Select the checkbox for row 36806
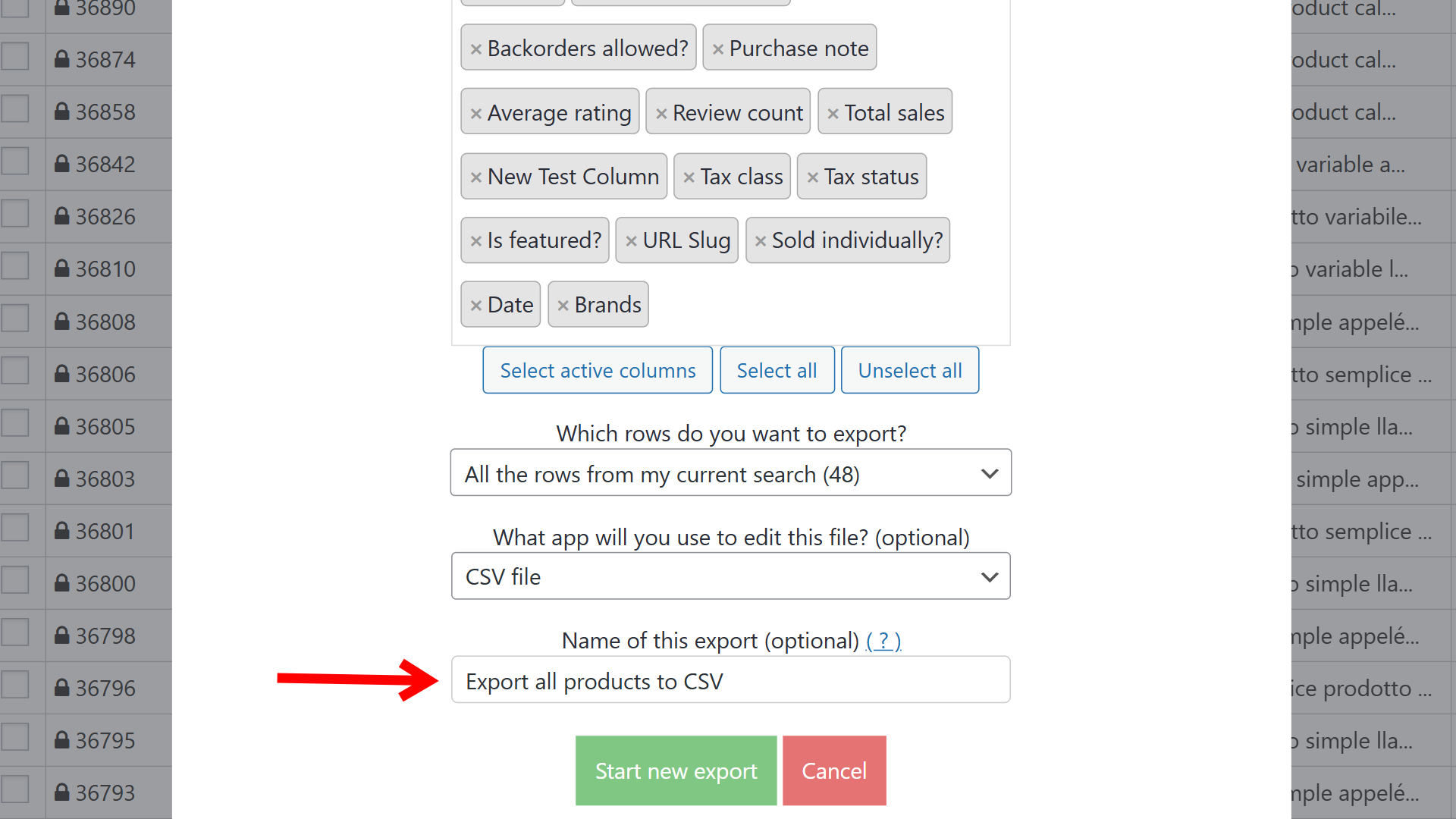 tap(15, 372)
